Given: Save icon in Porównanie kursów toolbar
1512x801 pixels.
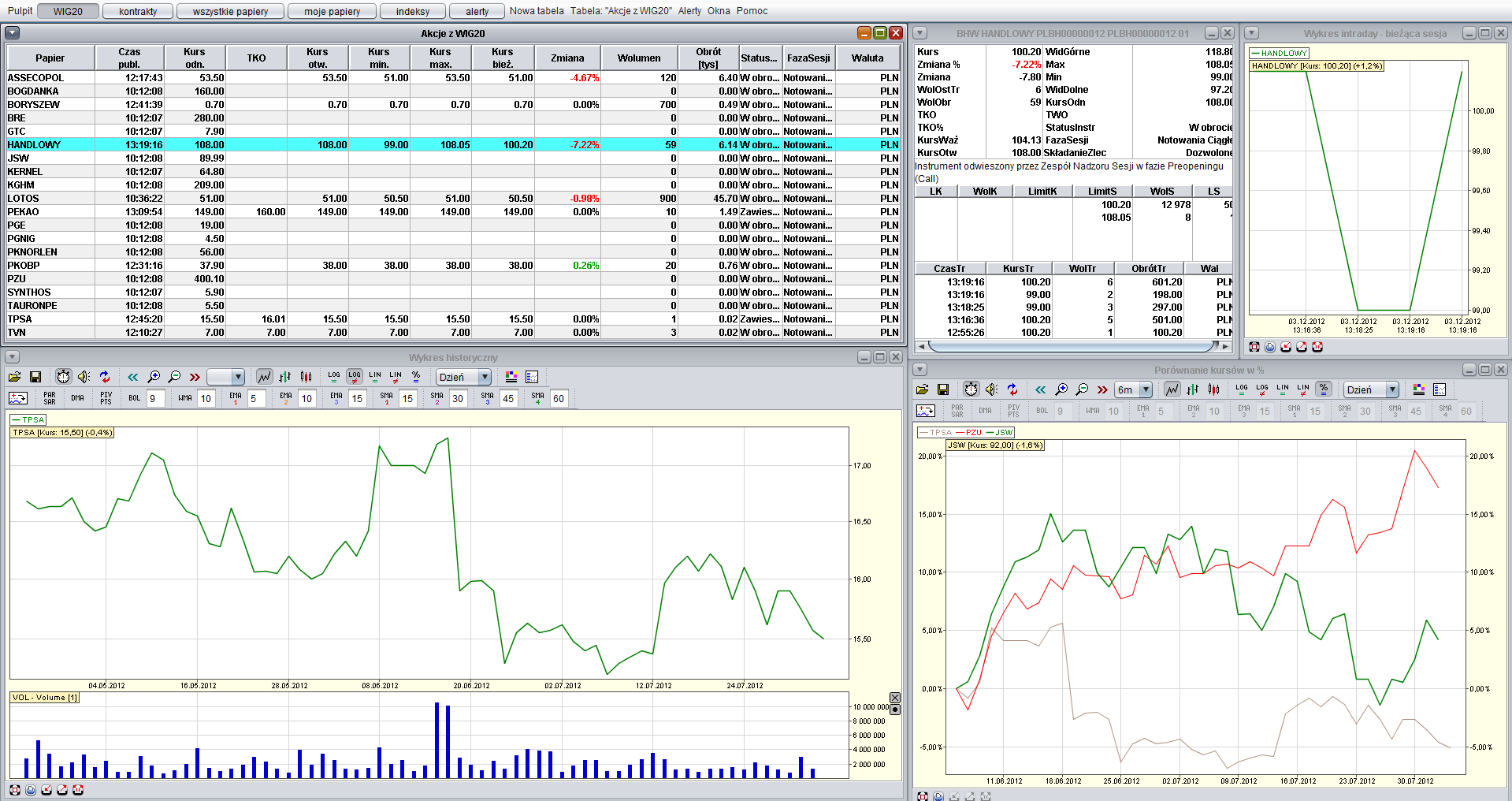Looking at the screenshot, I should pyautogui.click(x=943, y=390).
